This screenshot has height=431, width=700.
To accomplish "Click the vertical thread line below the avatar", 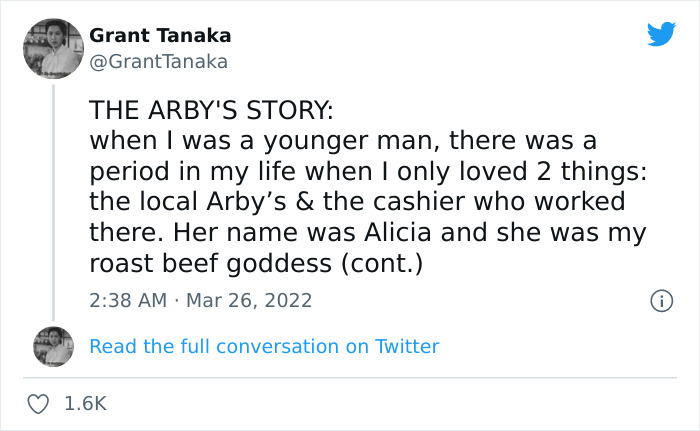I will click(x=53, y=200).
